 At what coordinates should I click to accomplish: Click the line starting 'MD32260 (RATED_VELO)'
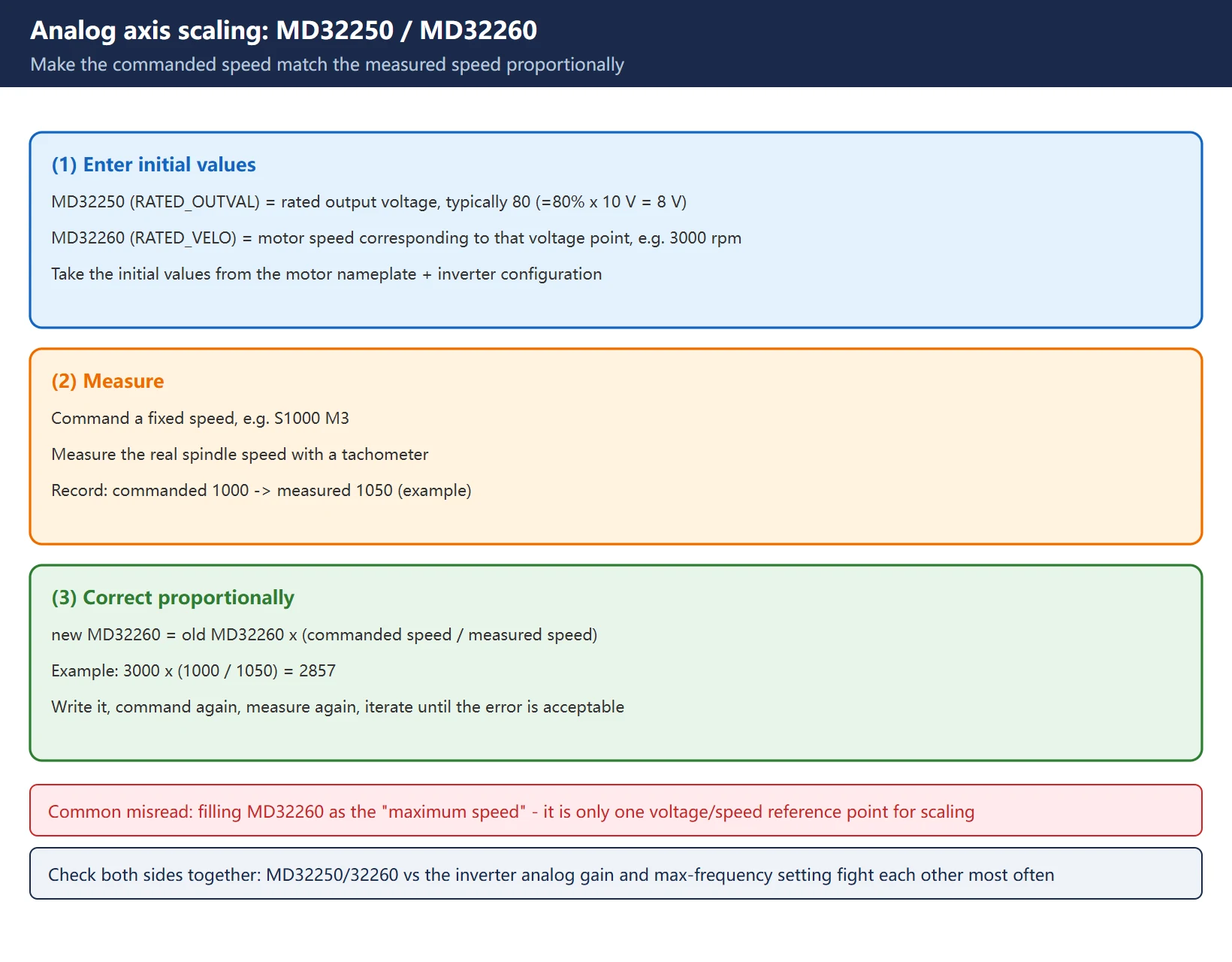[396, 237]
